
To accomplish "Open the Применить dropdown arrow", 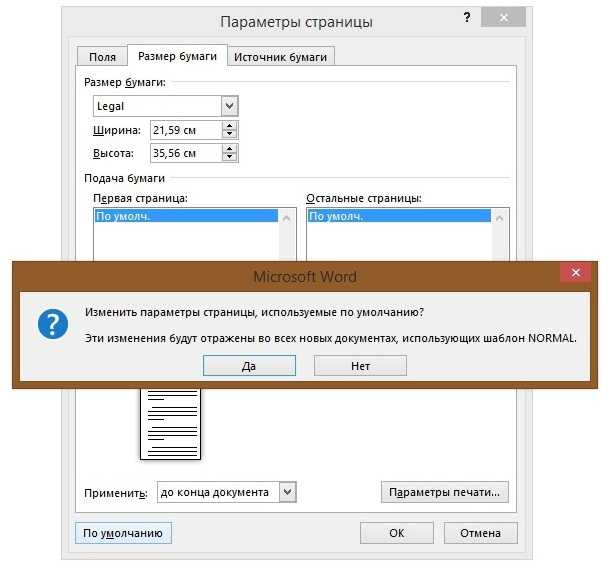I will (288, 492).
